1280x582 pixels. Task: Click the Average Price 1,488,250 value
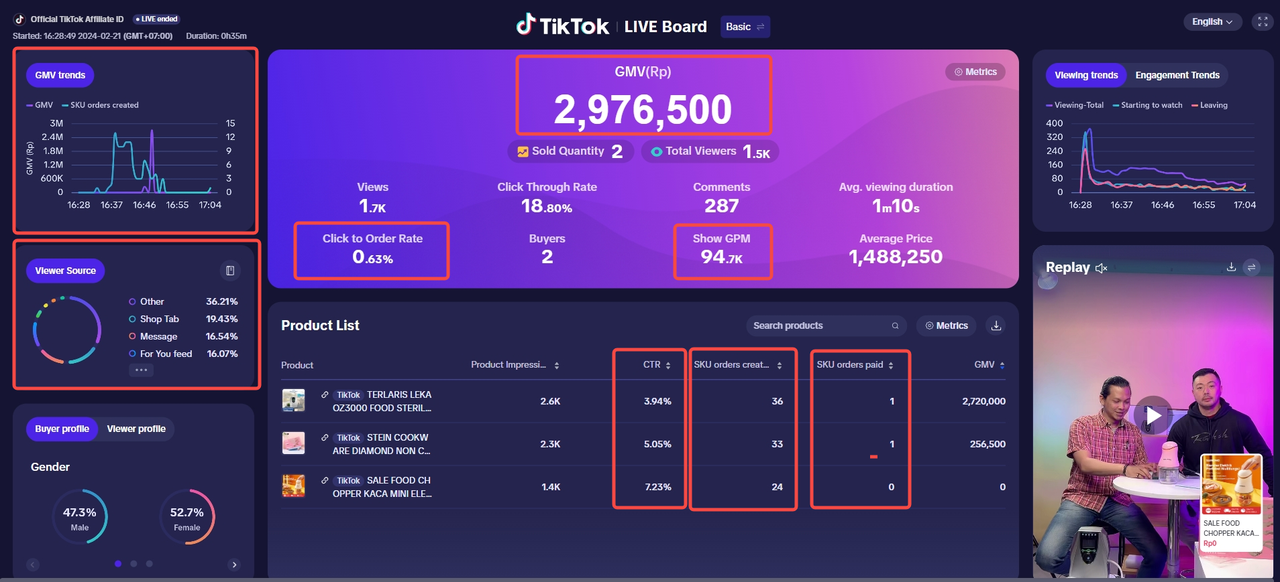point(896,257)
